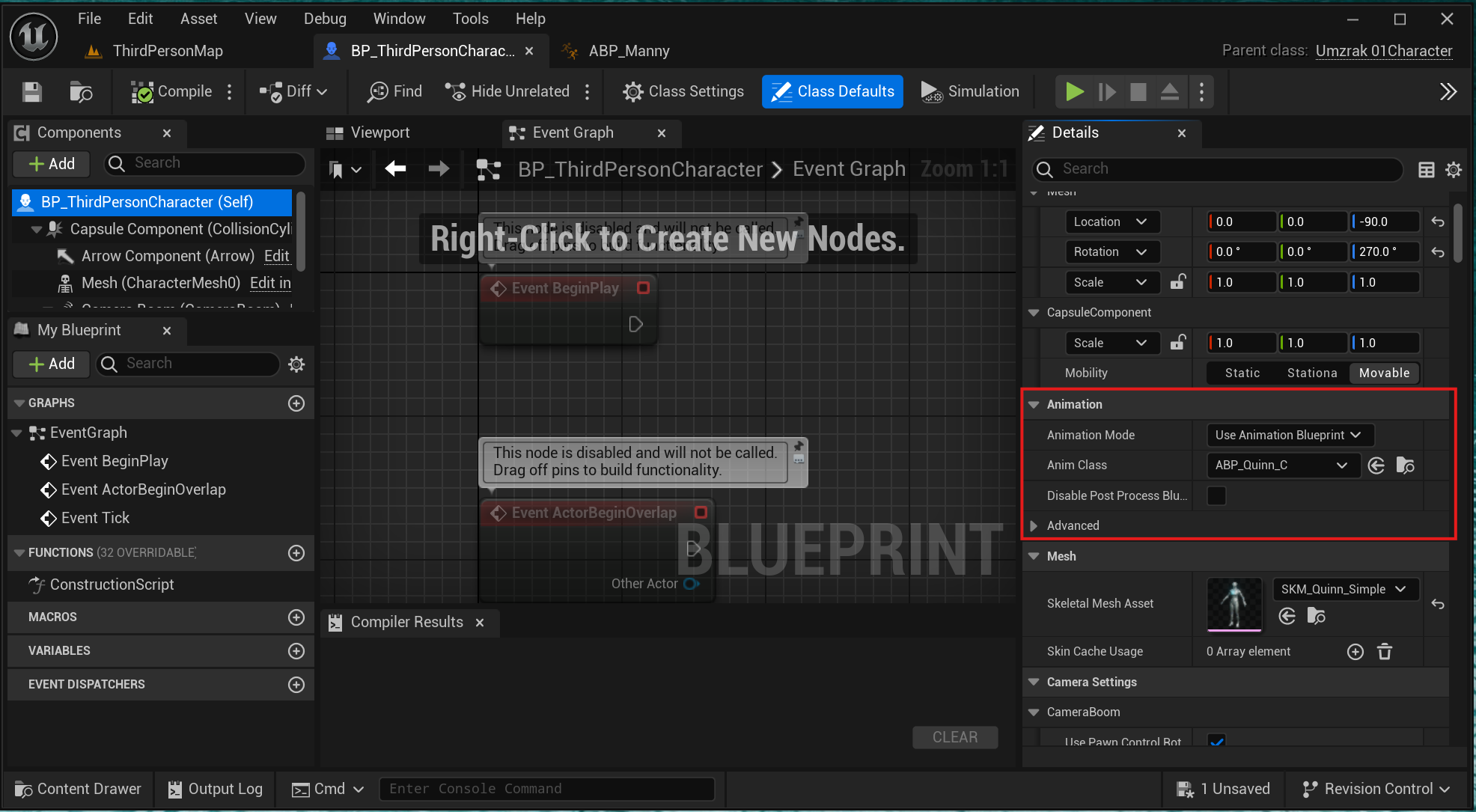Add a new macro with plus icon
Screen dimensions: 1476x812
(x=296, y=617)
